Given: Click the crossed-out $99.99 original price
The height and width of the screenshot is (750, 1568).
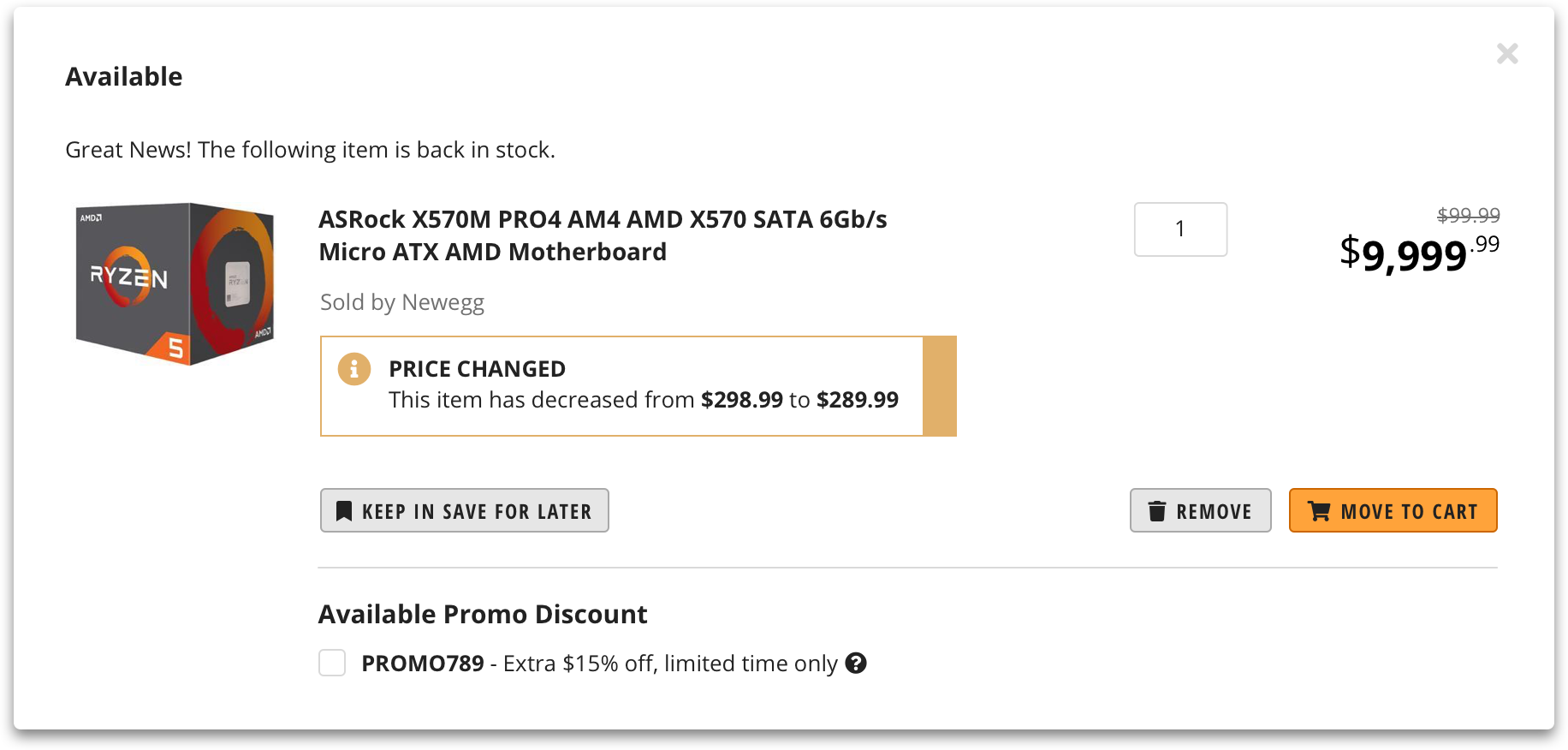Looking at the screenshot, I should click(x=1468, y=215).
